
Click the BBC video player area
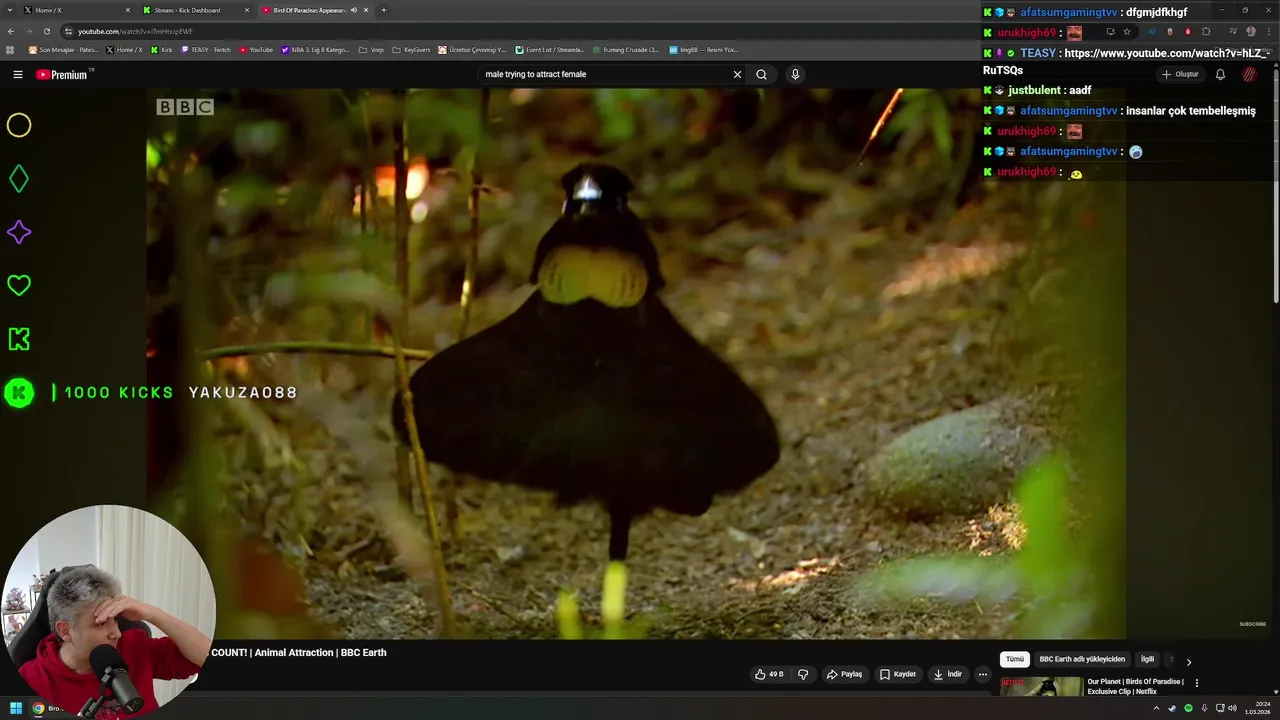[x=636, y=363]
